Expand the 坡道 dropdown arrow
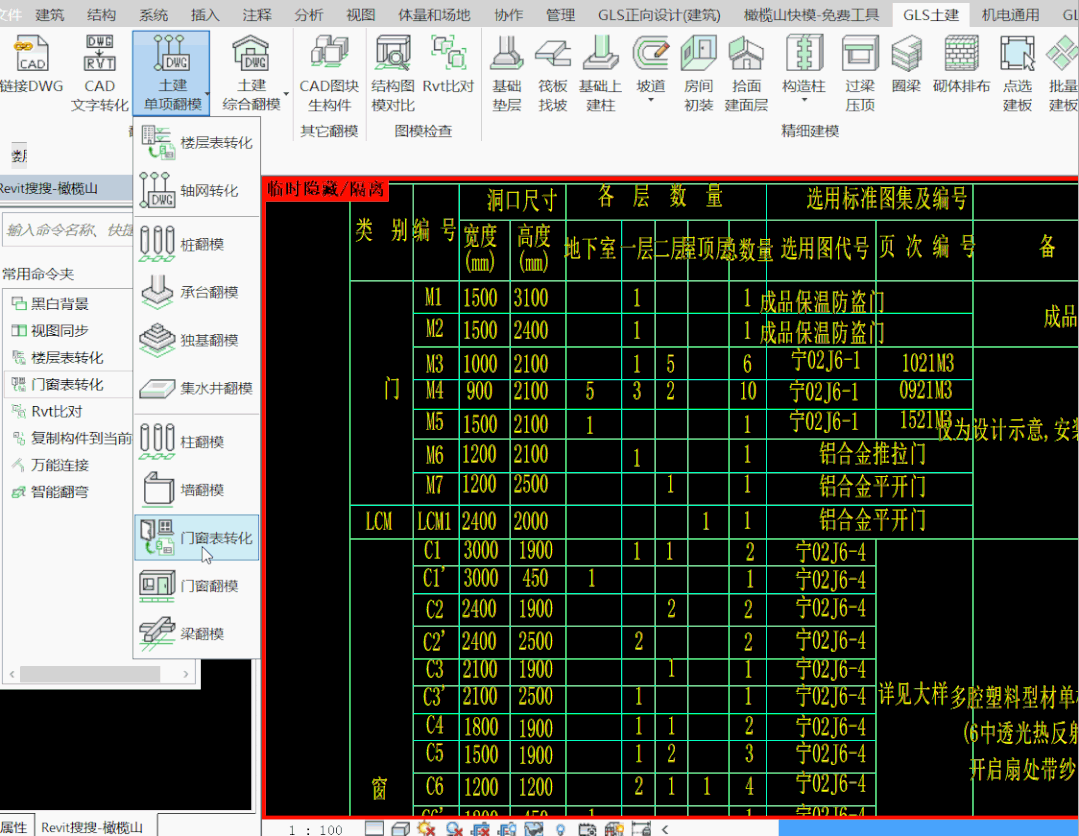The height and width of the screenshot is (836, 1079). [650, 100]
